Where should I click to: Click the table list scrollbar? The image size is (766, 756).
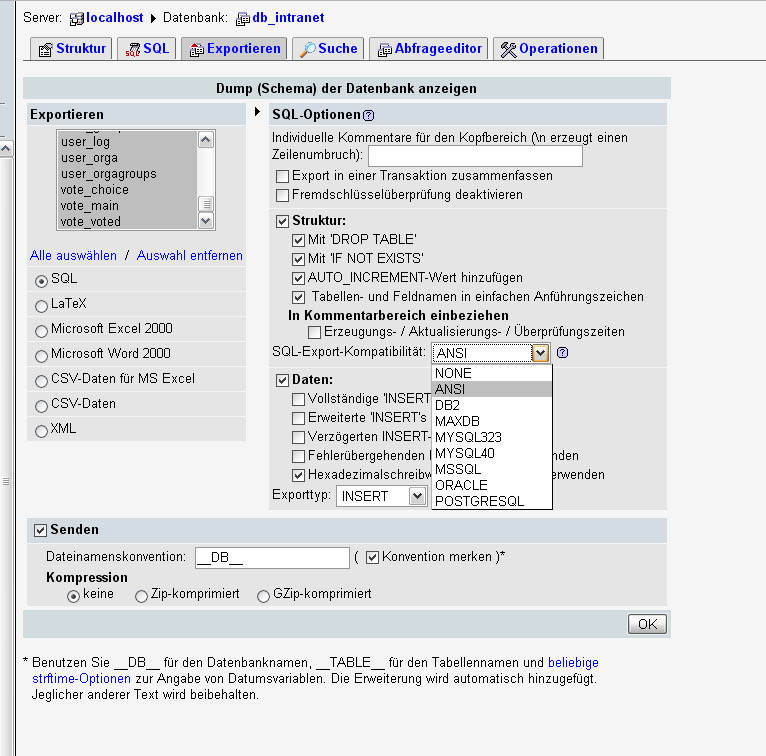206,172
